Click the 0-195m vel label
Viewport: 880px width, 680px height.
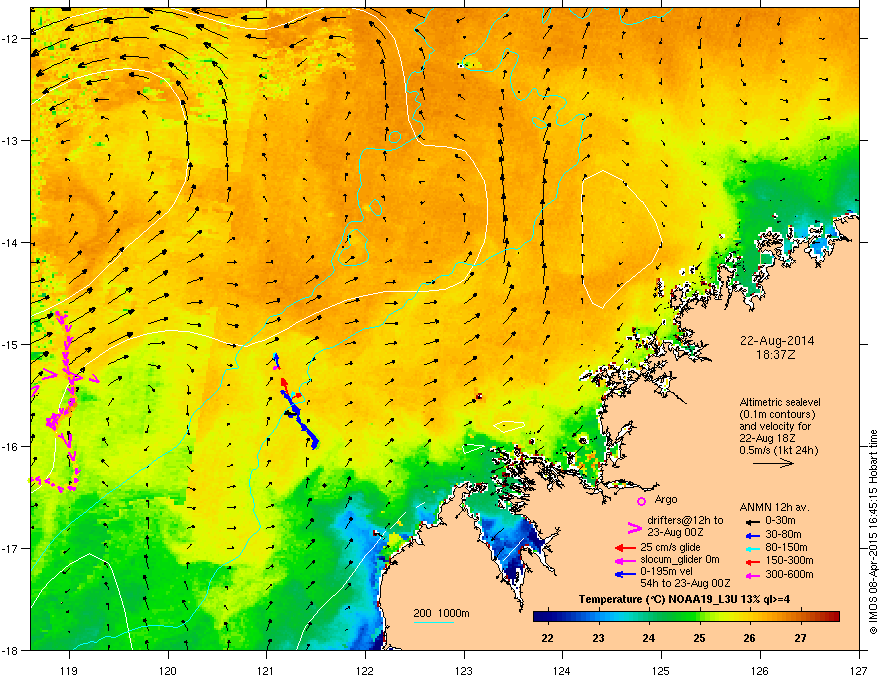pyautogui.click(x=666, y=573)
